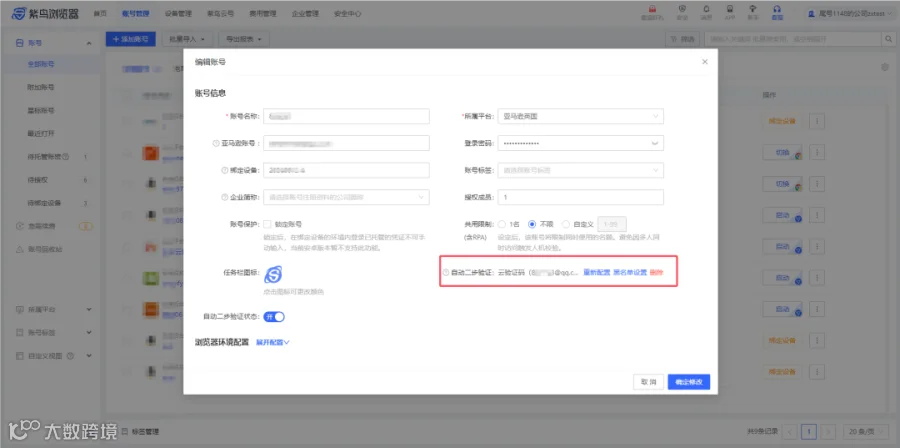Open the 20条/页 page size dropdown
The image size is (900, 448).
coord(866,431)
